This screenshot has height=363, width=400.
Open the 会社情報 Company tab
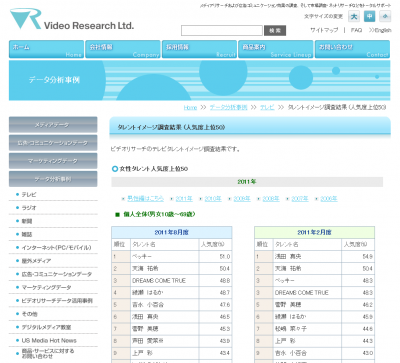coord(123,49)
